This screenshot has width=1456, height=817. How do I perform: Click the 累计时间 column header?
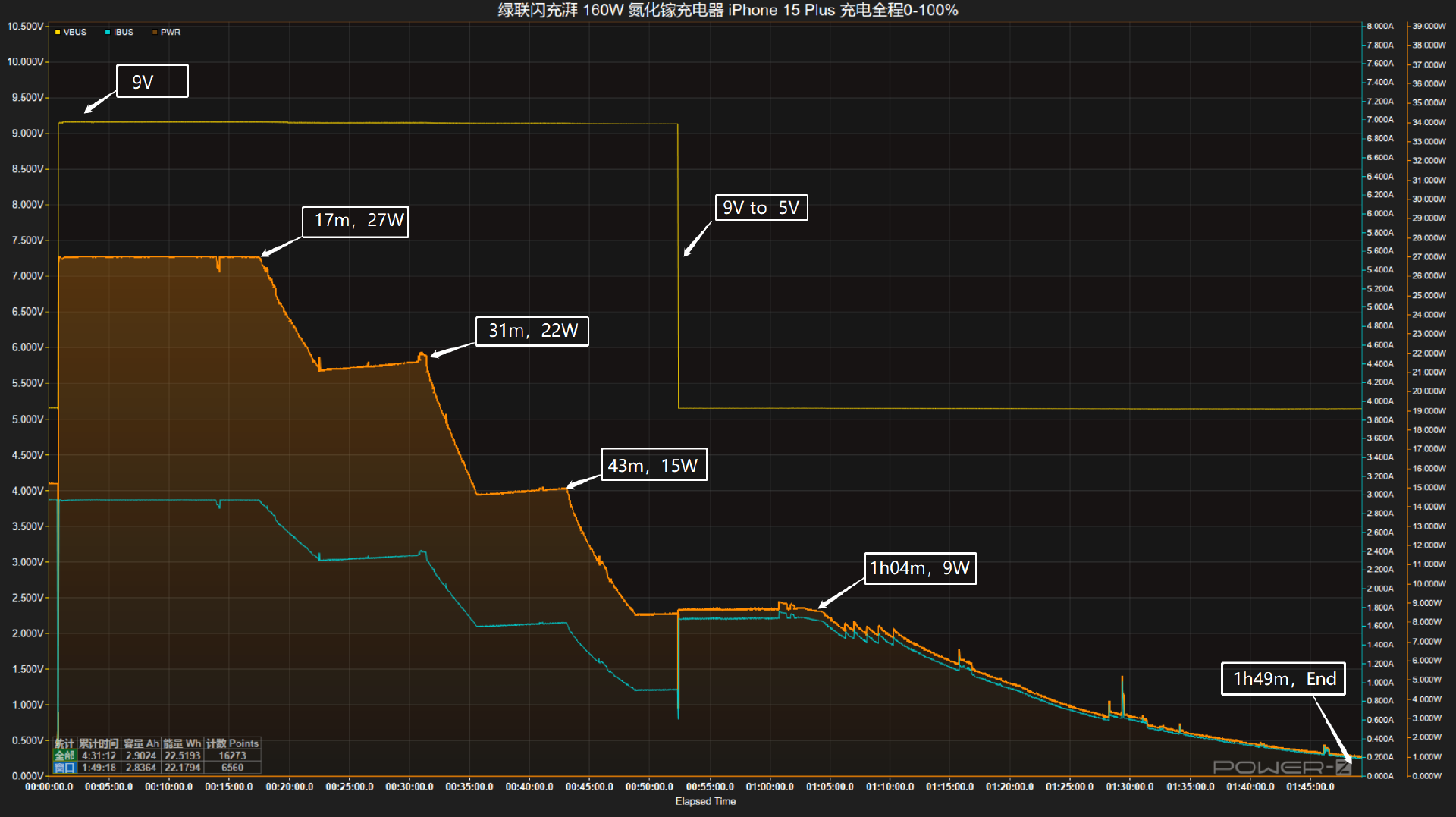click(x=99, y=743)
